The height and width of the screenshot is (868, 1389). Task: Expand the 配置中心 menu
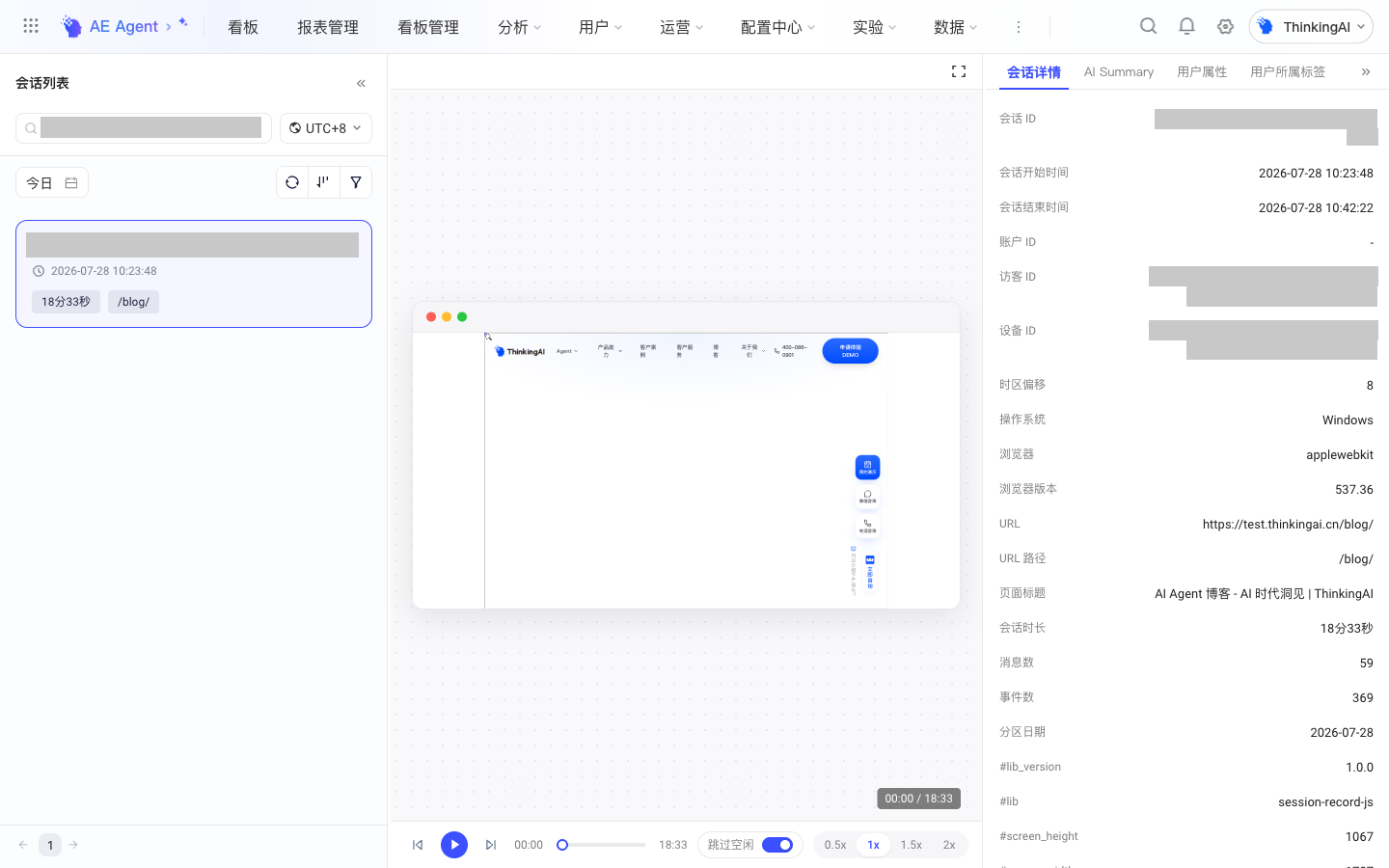[x=777, y=27]
